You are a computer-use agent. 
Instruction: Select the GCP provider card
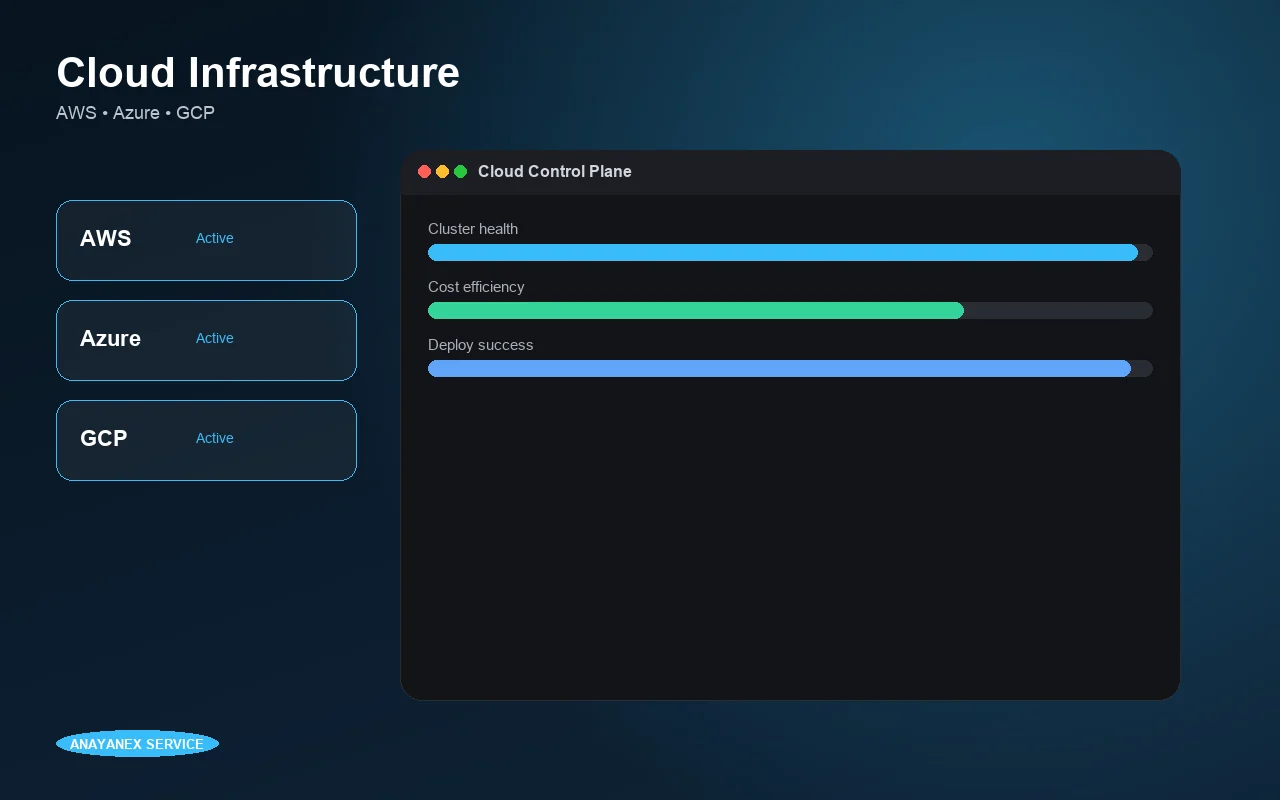pos(206,440)
